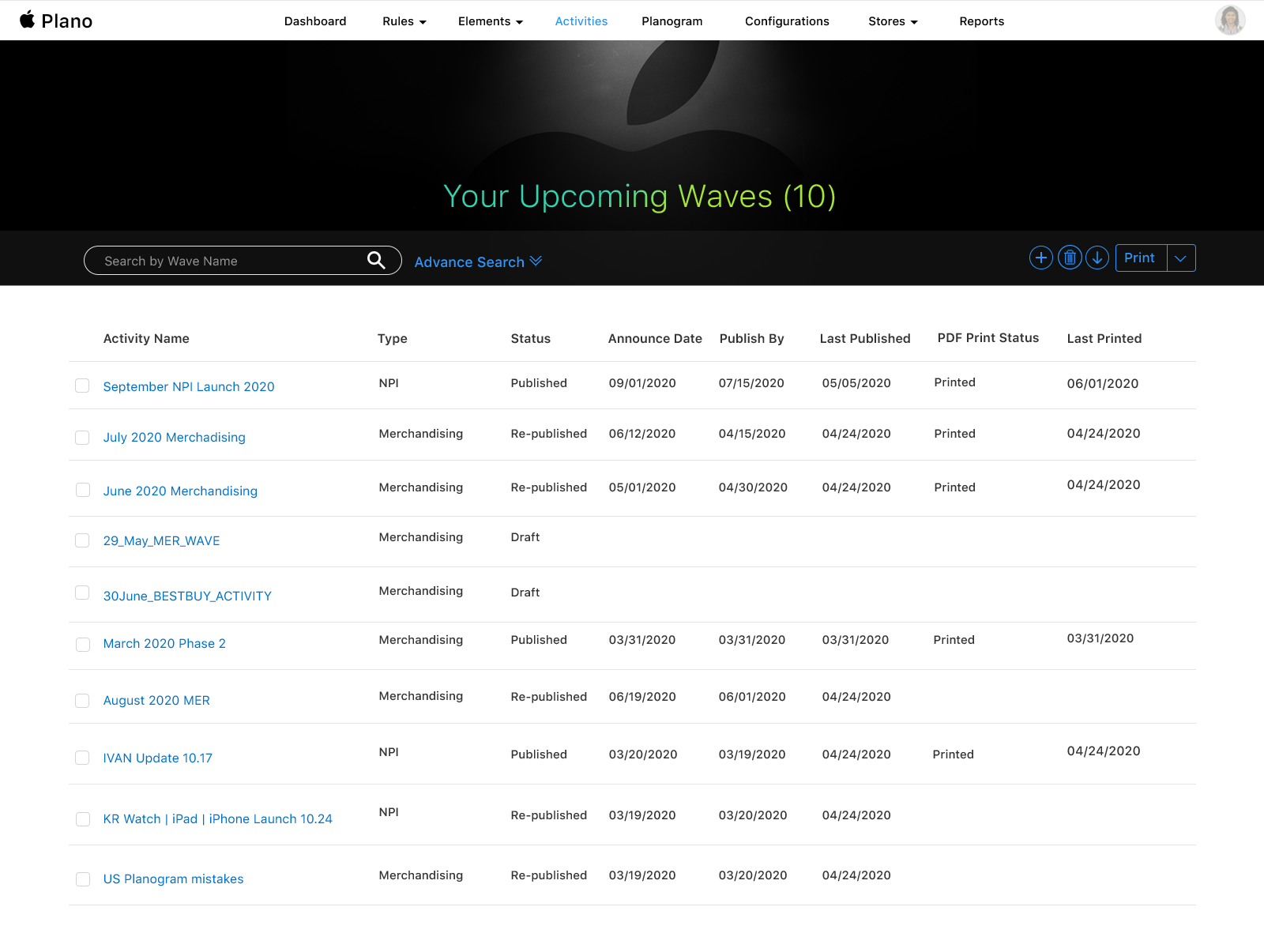Check the August 2020 MER row
This screenshot has width=1264, height=952.
(x=82, y=701)
